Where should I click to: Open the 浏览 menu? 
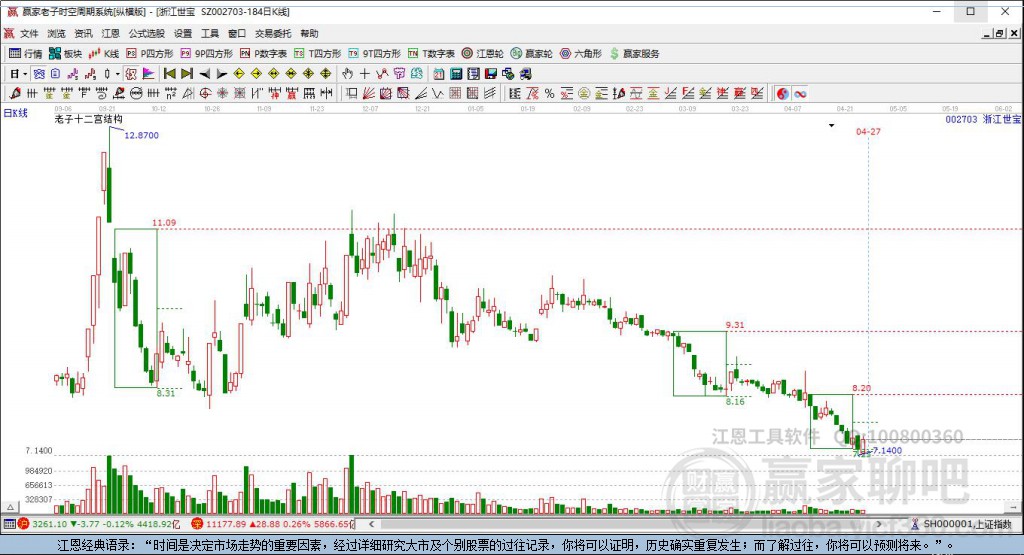click(56, 33)
